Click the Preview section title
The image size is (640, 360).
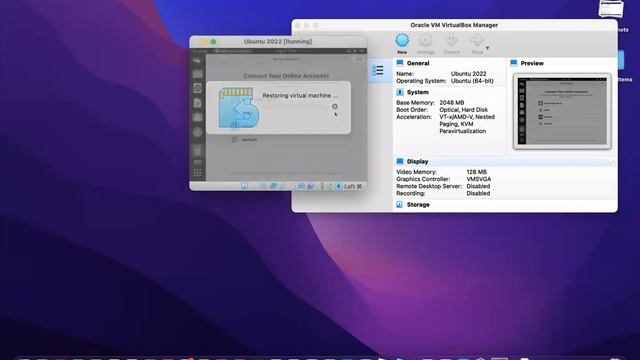point(532,63)
